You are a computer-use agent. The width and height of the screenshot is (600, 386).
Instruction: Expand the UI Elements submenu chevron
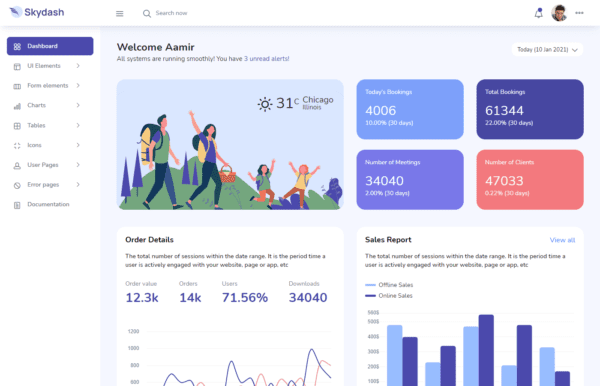pos(78,66)
